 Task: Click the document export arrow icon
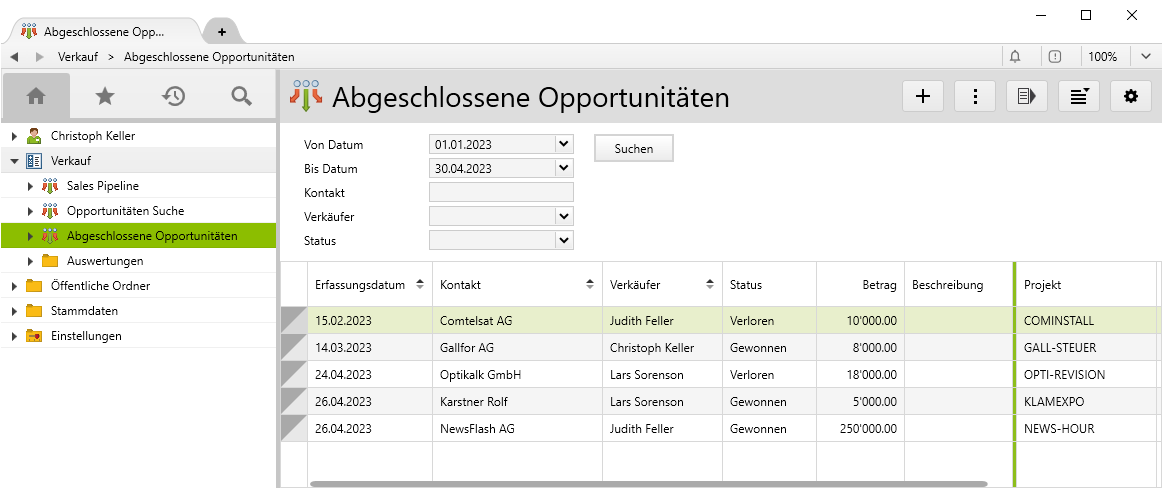[x=1027, y=96]
